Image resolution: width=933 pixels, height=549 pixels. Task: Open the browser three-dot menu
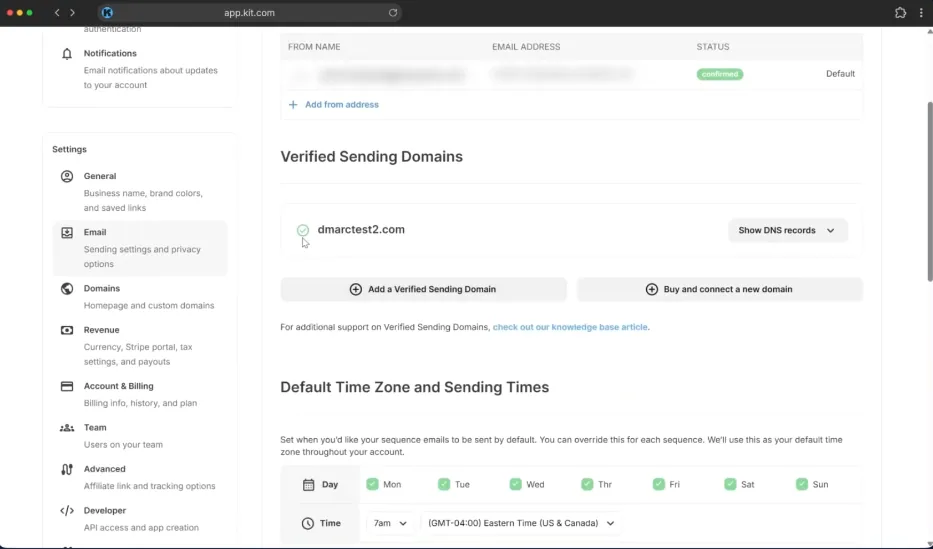[921, 12]
